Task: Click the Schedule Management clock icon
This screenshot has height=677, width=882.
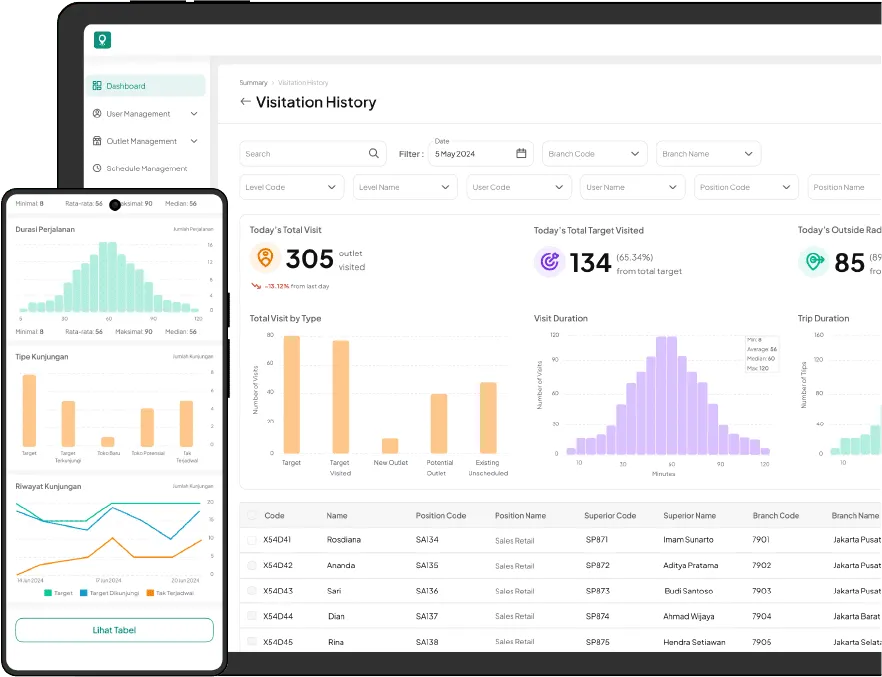Action: tap(97, 168)
